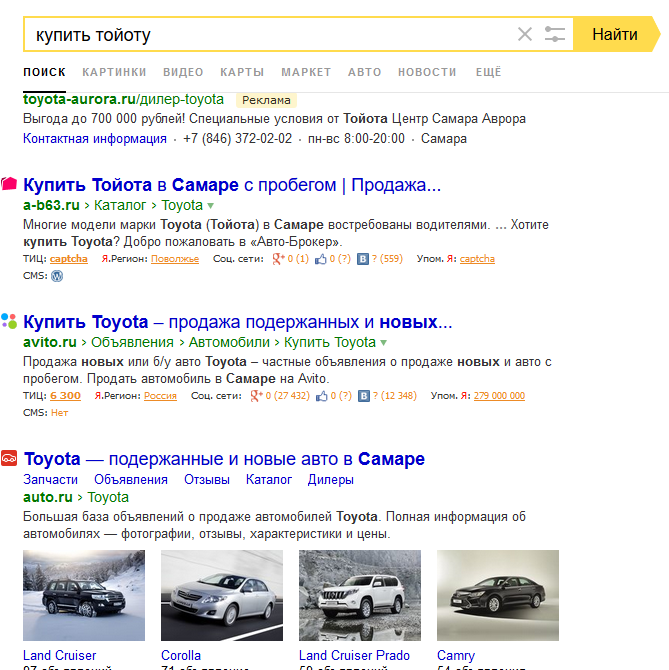Open the ЕЩЁ more services menu
Screen dimensions: 669x670
(488, 72)
